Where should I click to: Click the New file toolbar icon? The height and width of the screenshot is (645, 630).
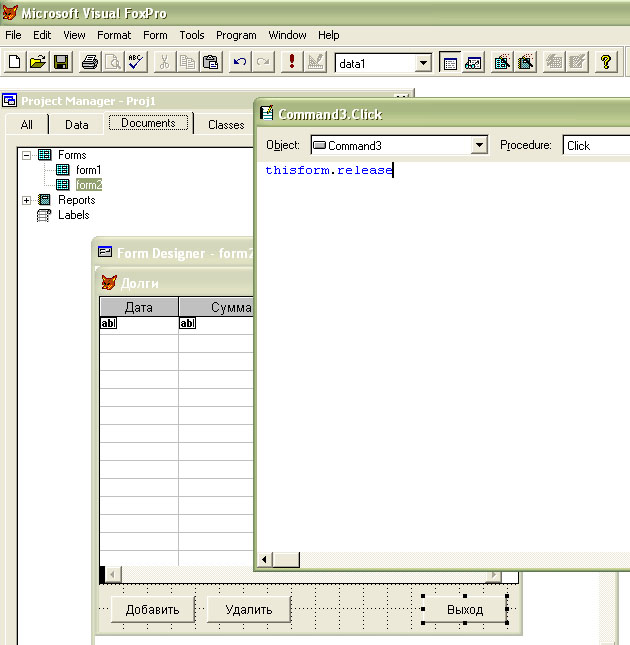pos(15,62)
